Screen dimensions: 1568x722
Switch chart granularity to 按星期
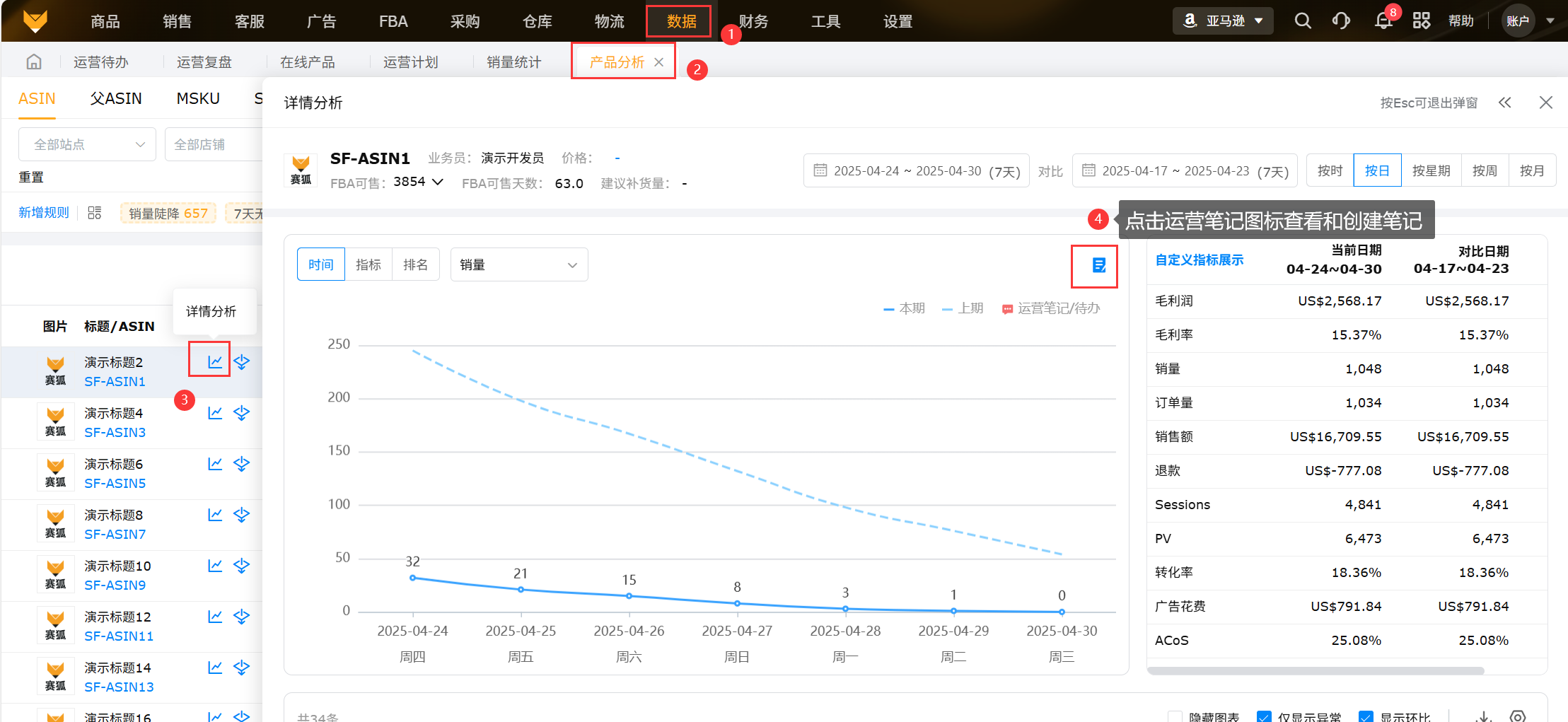[x=1431, y=170]
